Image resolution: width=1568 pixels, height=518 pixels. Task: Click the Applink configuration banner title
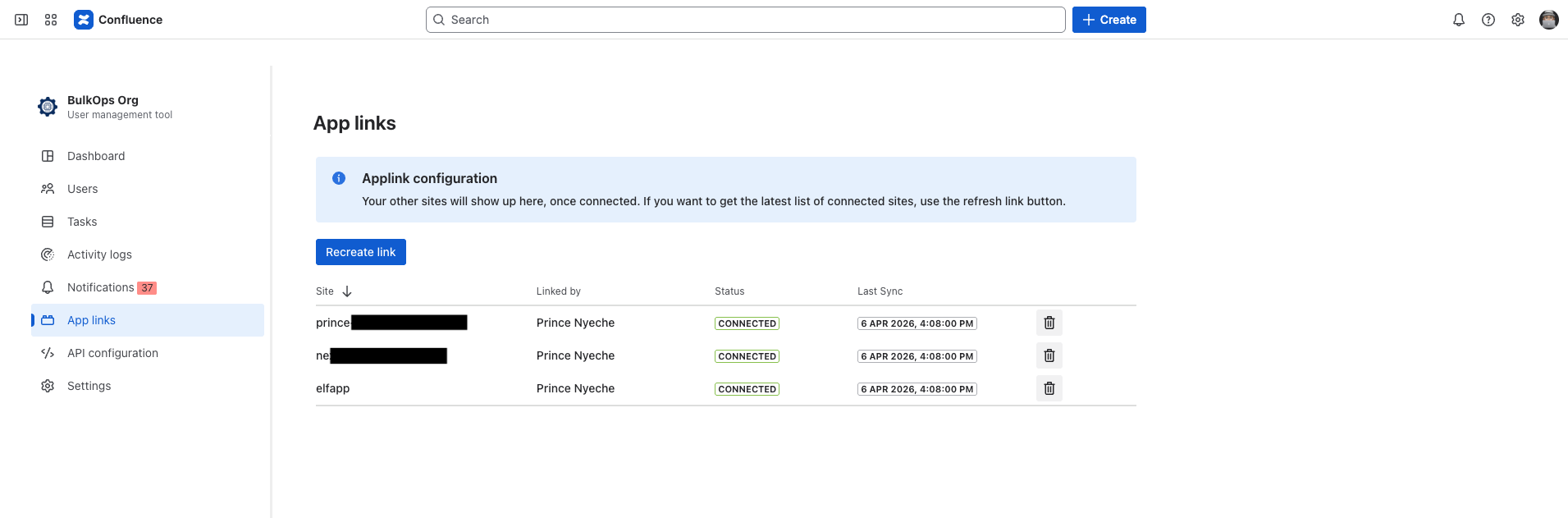click(429, 178)
